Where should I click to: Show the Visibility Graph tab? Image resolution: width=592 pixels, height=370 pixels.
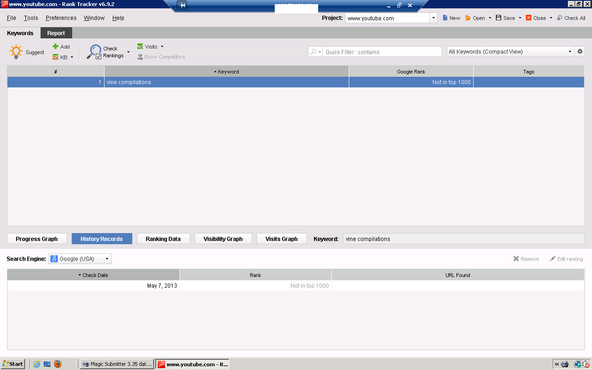point(223,239)
